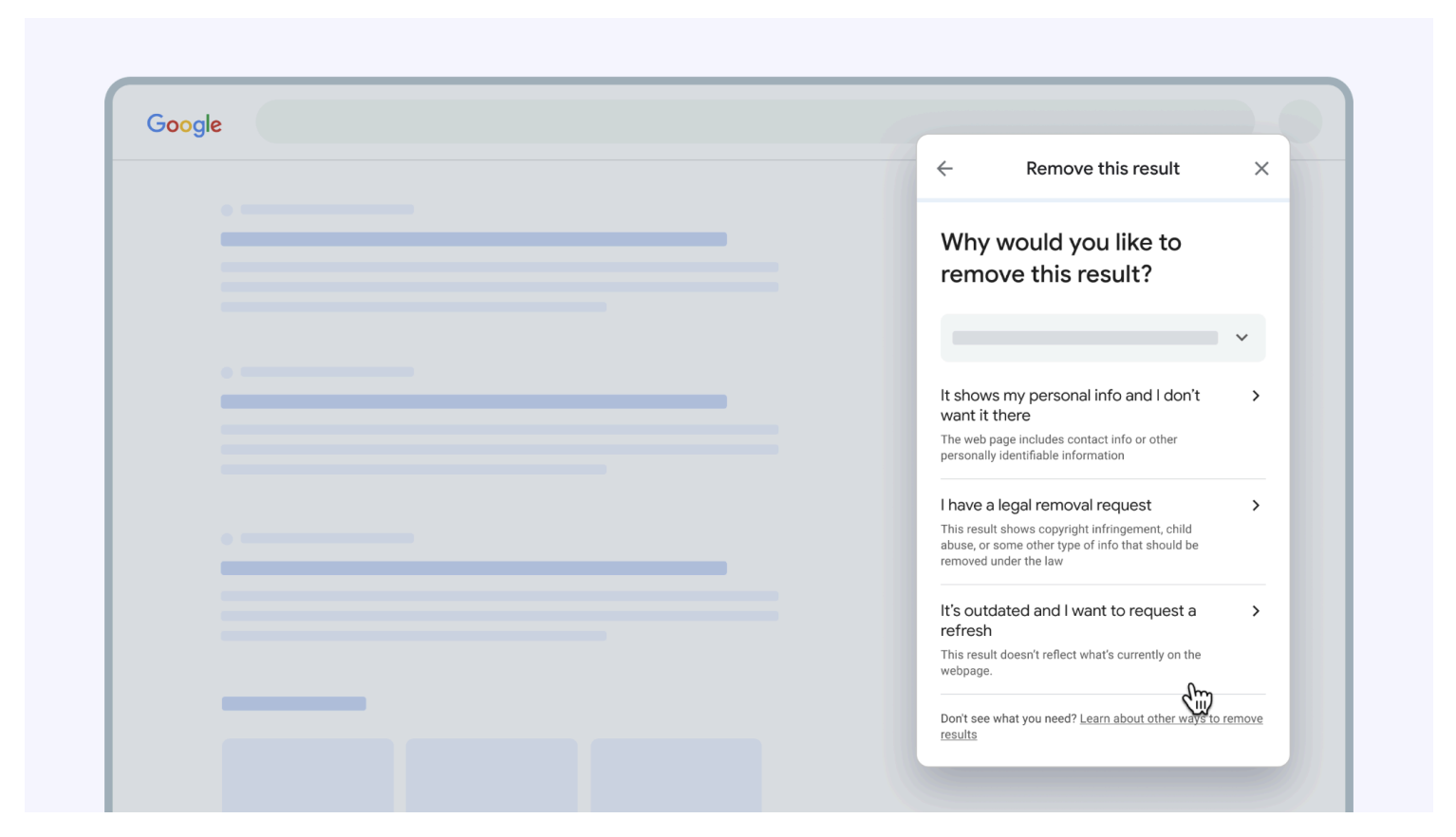
Task: Click 'The web page includes contact info' description
Action: pyautogui.click(x=1058, y=448)
